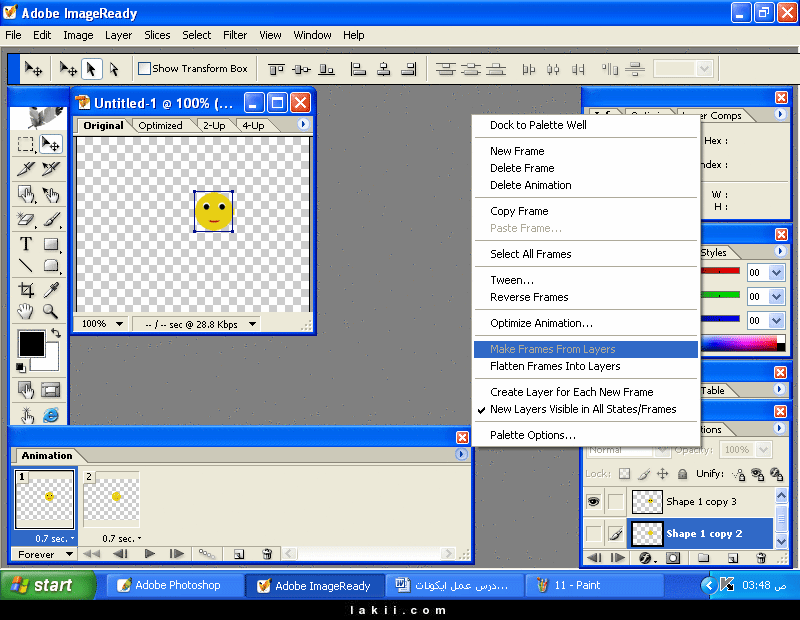Reset to default colors icon

(20, 367)
